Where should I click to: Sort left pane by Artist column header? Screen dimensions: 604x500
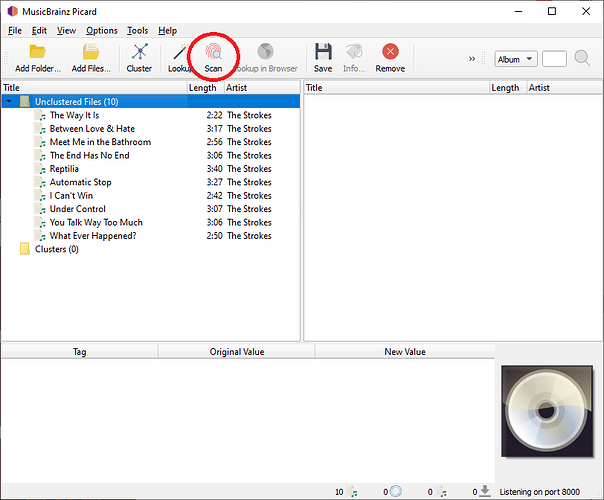click(x=262, y=87)
